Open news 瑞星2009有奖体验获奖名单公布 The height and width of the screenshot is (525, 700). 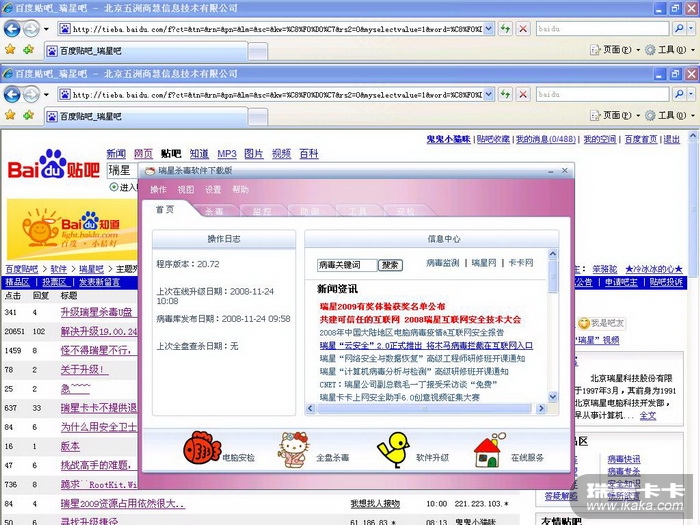tap(383, 307)
